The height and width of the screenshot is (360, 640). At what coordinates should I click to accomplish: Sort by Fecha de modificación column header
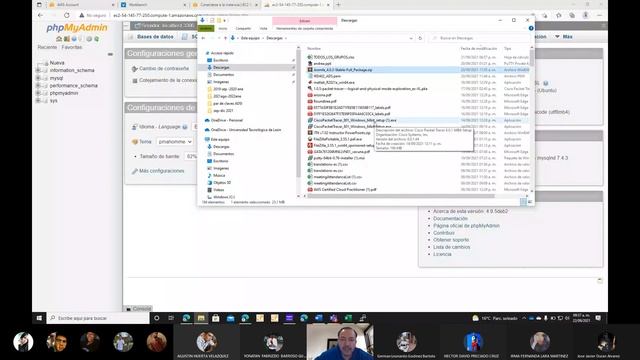[479, 49]
